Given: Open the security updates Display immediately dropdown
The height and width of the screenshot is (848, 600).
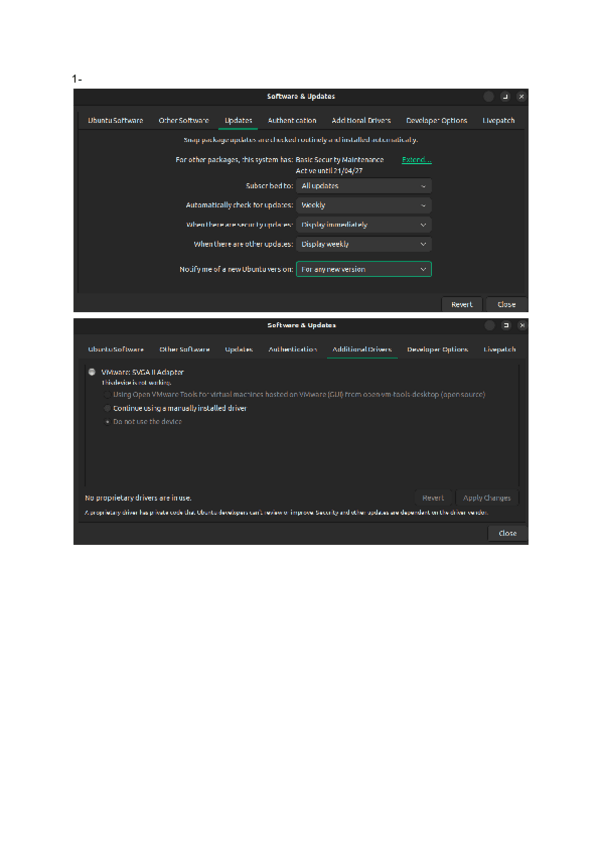Looking at the screenshot, I should 364,224.
